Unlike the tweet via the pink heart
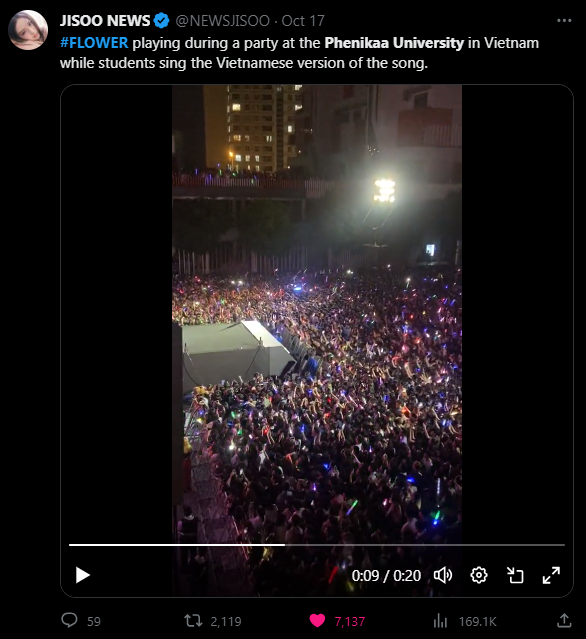Screen dimensions: 586x639 tap(317, 621)
